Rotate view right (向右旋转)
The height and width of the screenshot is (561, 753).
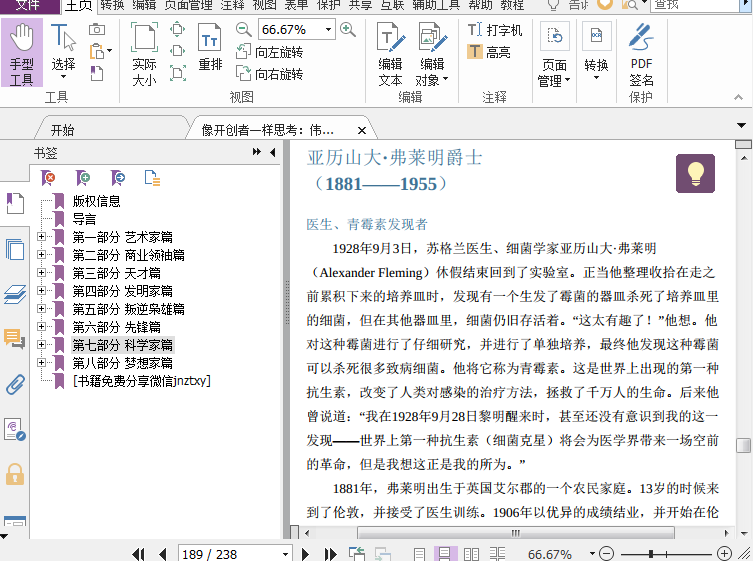[x=269, y=73]
